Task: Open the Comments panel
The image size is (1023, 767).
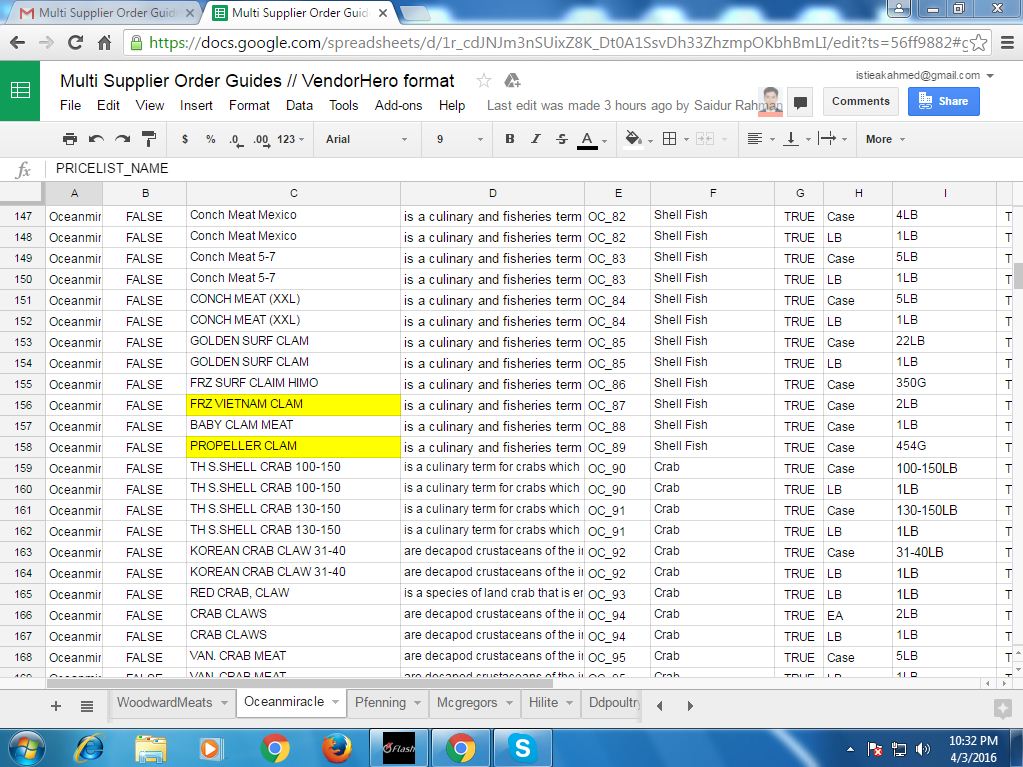Action: 861,101
